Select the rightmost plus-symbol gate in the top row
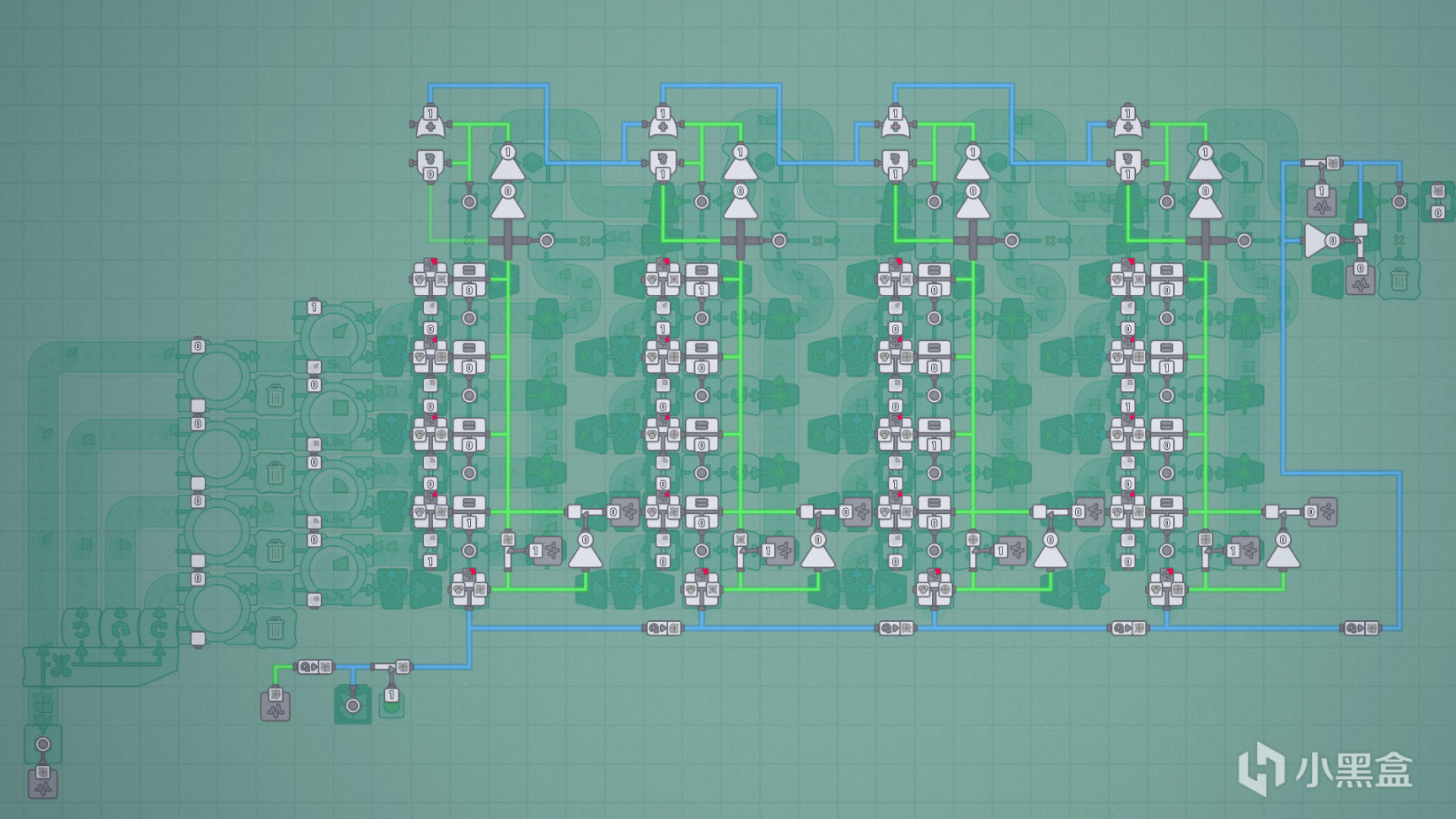This screenshot has width=1456, height=819. pyautogui.click(x=1127, y=122)
